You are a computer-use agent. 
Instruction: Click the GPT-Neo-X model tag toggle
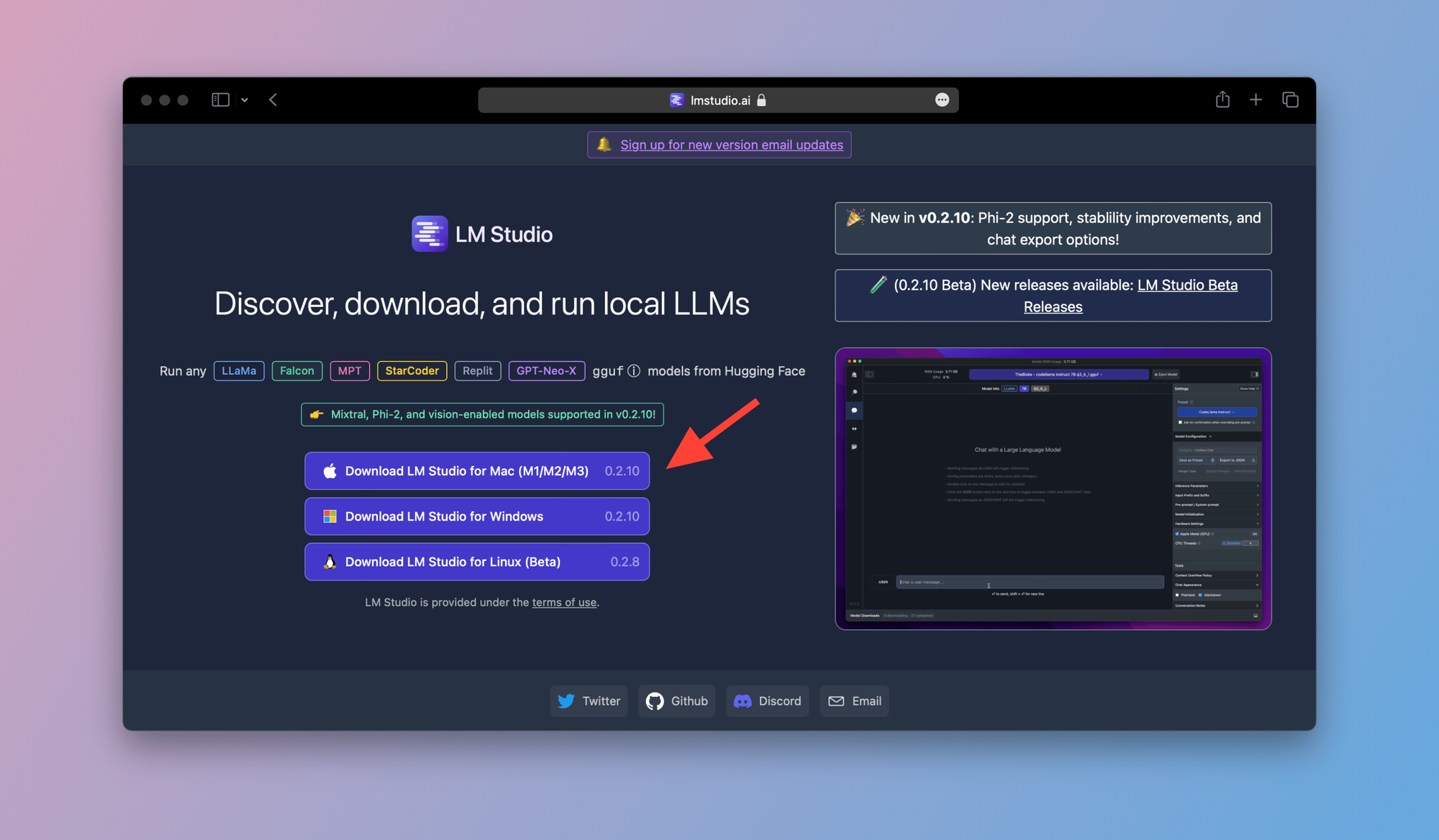[547, 370]
